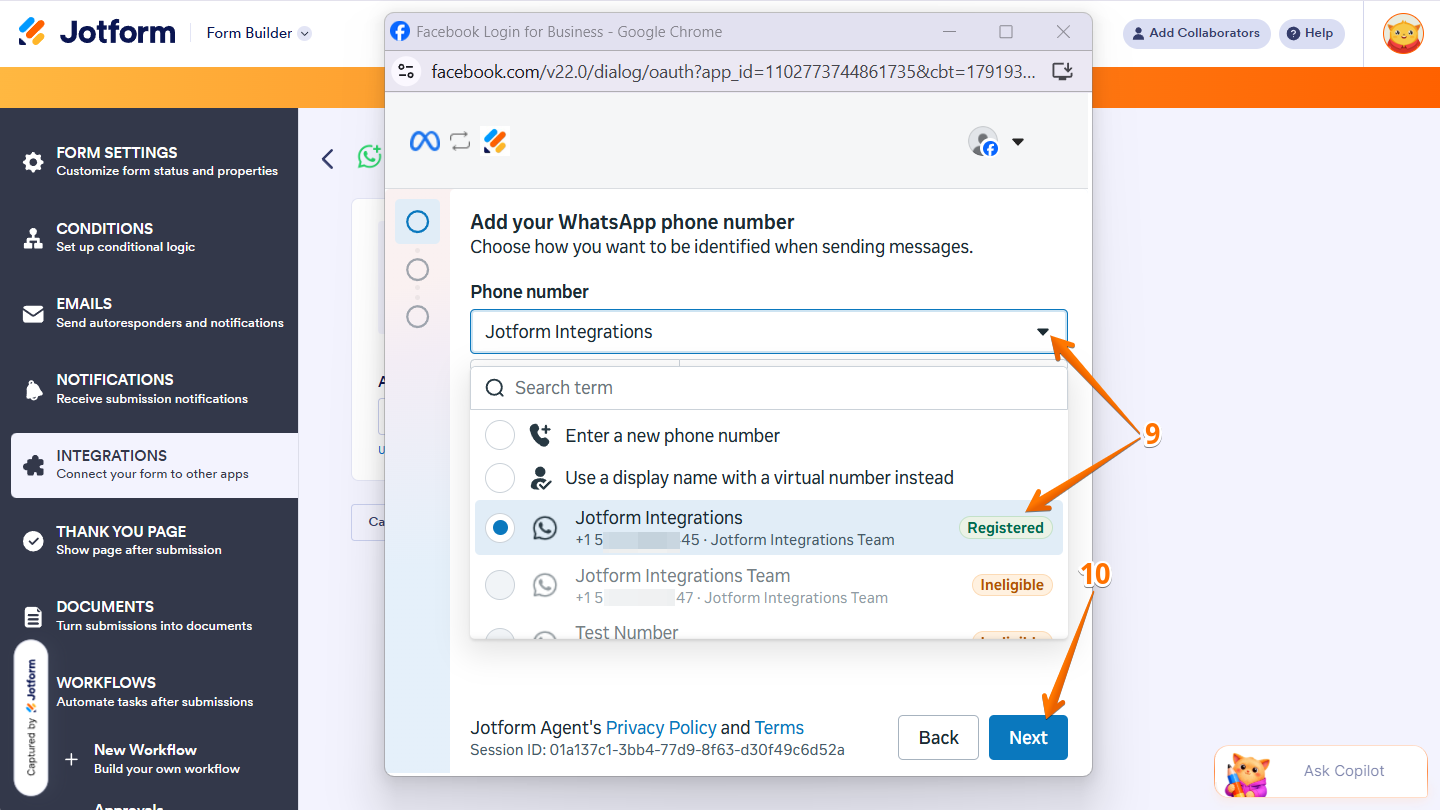Viewport: 1440px width, 810px height.
Task: Open the Phone number dropdown
Action: [769, 332]
